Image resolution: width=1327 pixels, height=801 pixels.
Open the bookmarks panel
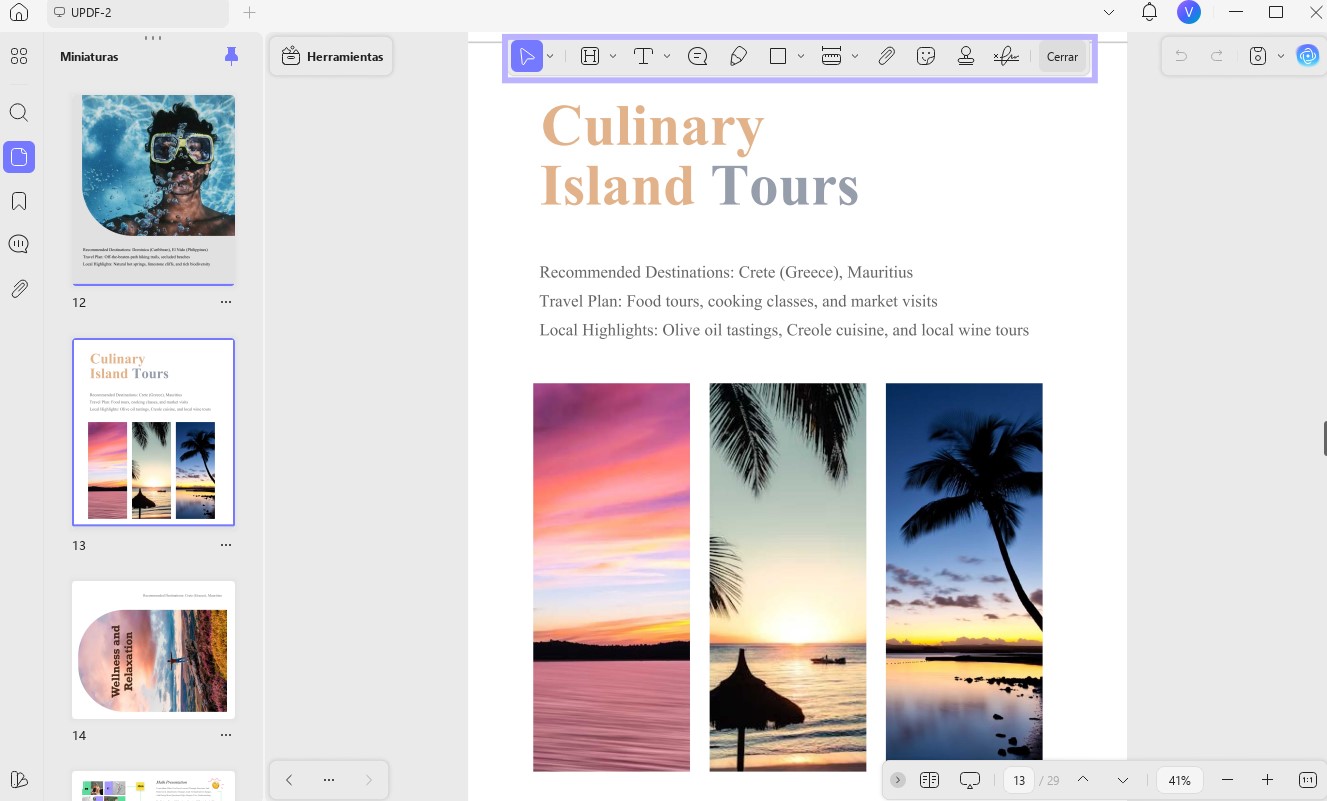[19, 201]
